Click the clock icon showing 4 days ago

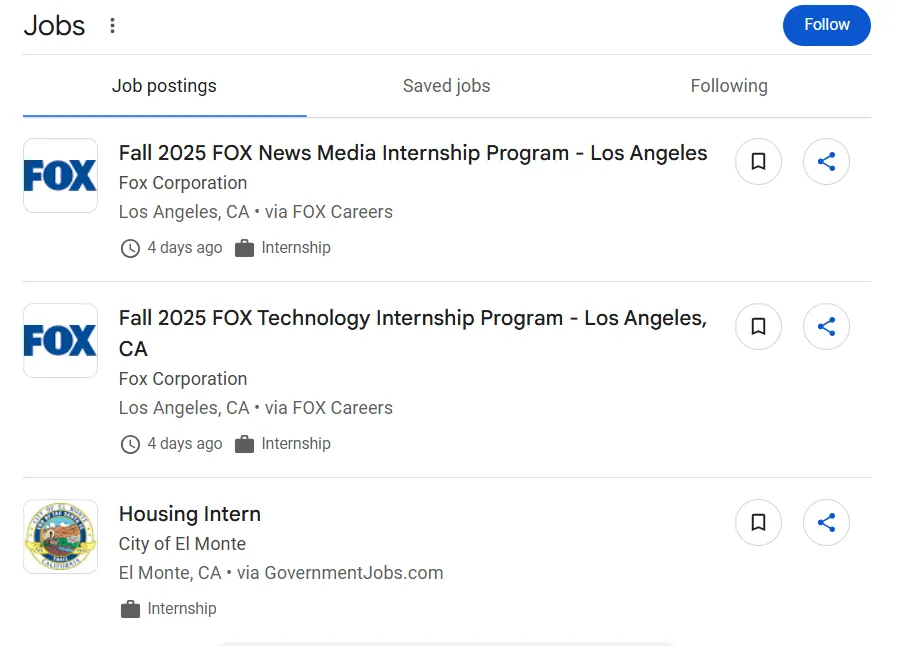click(130, 248)
